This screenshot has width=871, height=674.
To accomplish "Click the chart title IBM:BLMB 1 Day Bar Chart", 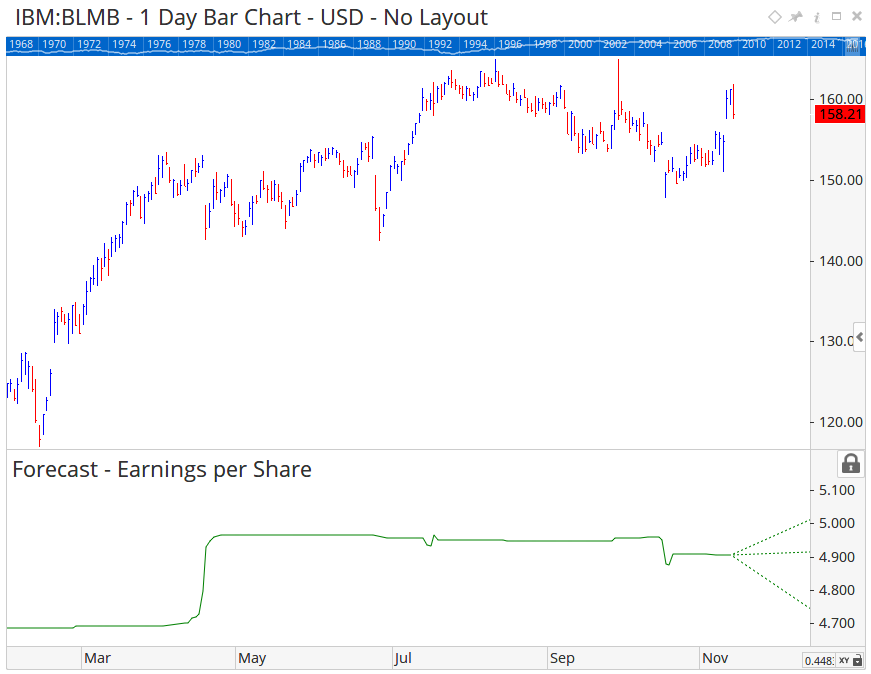I will (x=251, y=18).
